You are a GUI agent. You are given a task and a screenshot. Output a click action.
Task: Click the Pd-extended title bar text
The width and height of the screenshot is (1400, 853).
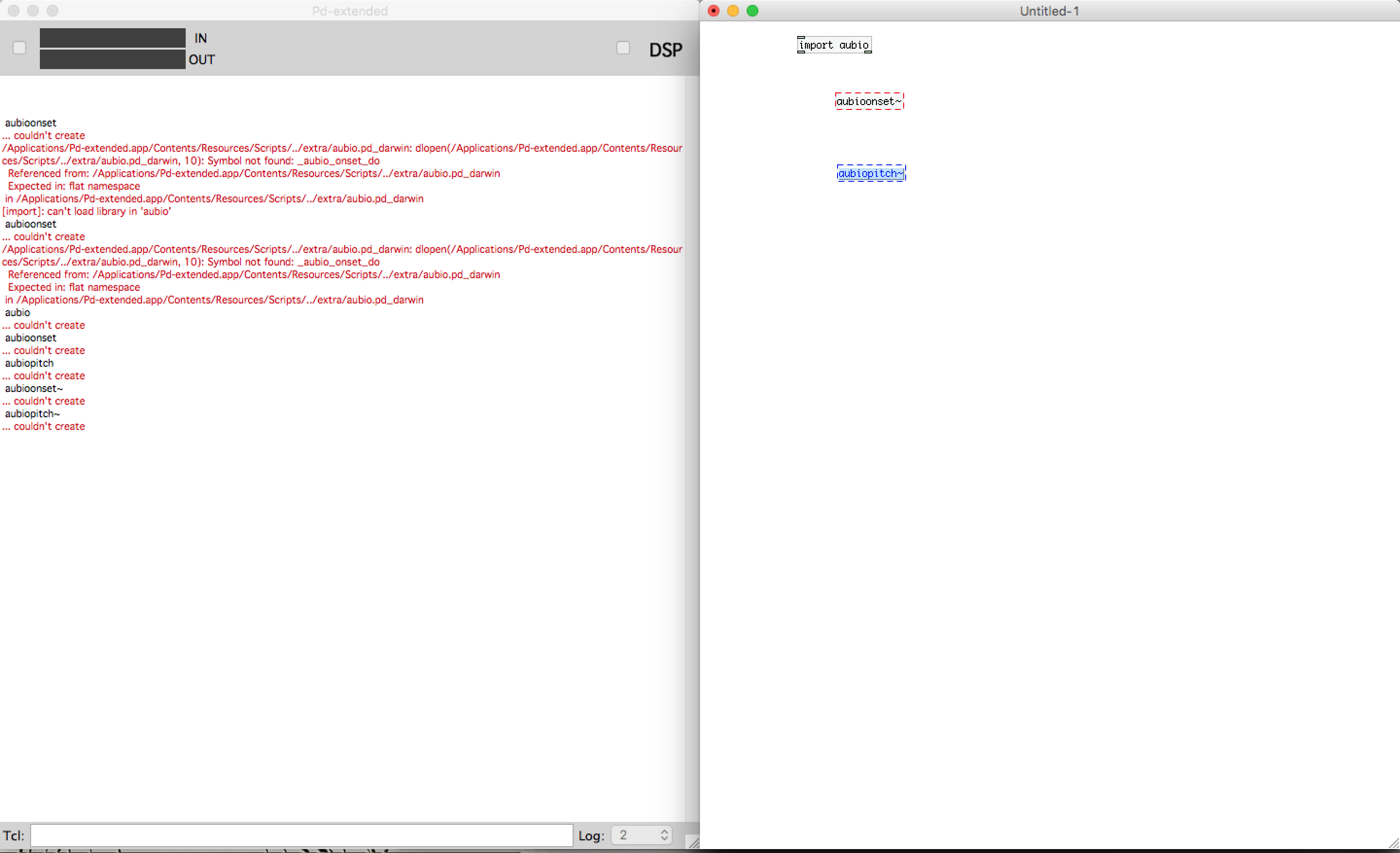(350, 11)
